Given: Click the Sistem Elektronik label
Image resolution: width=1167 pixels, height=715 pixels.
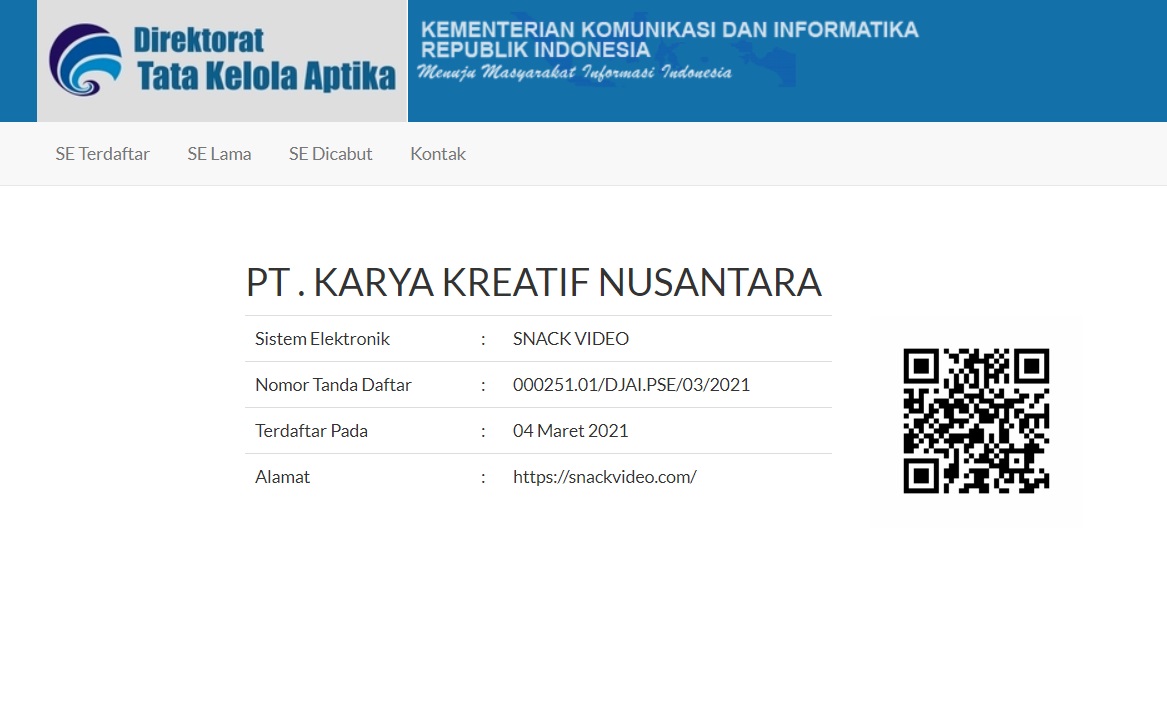Looking at the screenshot, I should pyautogui.click(x=322, y=339).
